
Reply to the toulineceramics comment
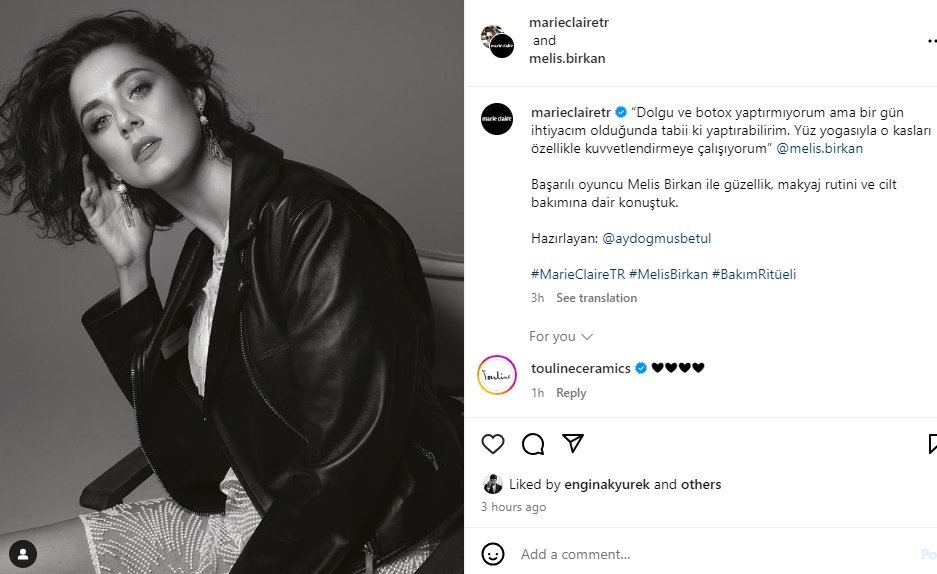tap(571, 393)
